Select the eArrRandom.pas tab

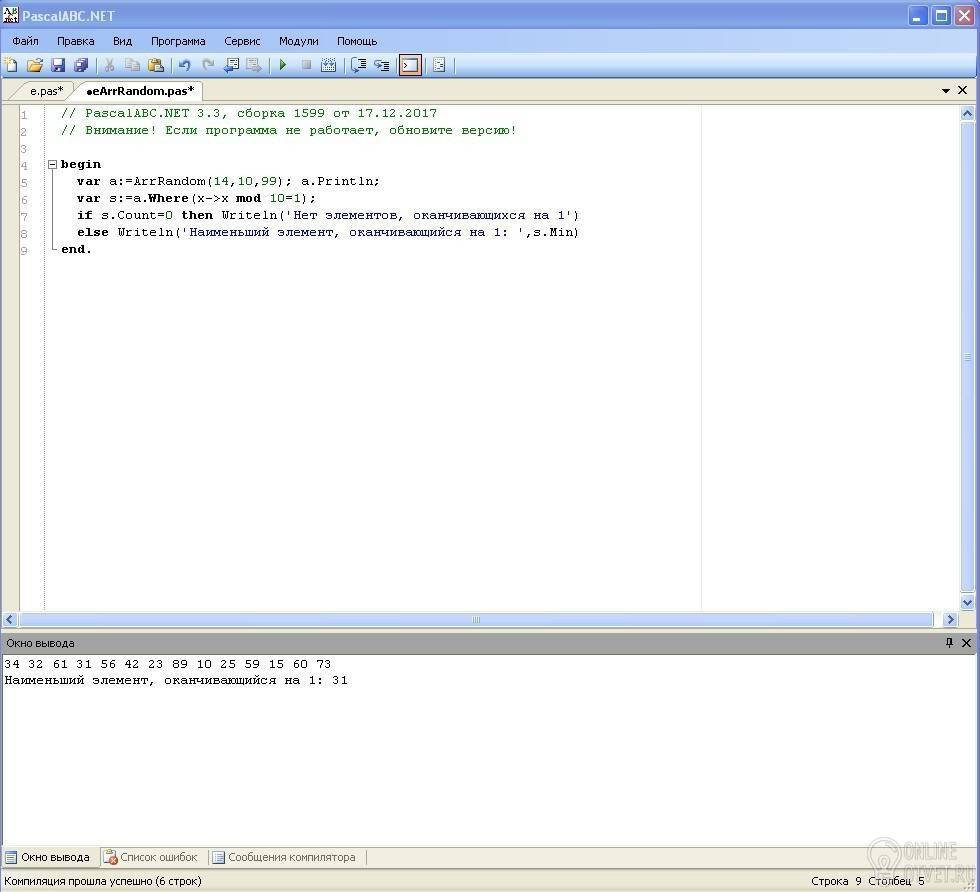click(140, 91)
